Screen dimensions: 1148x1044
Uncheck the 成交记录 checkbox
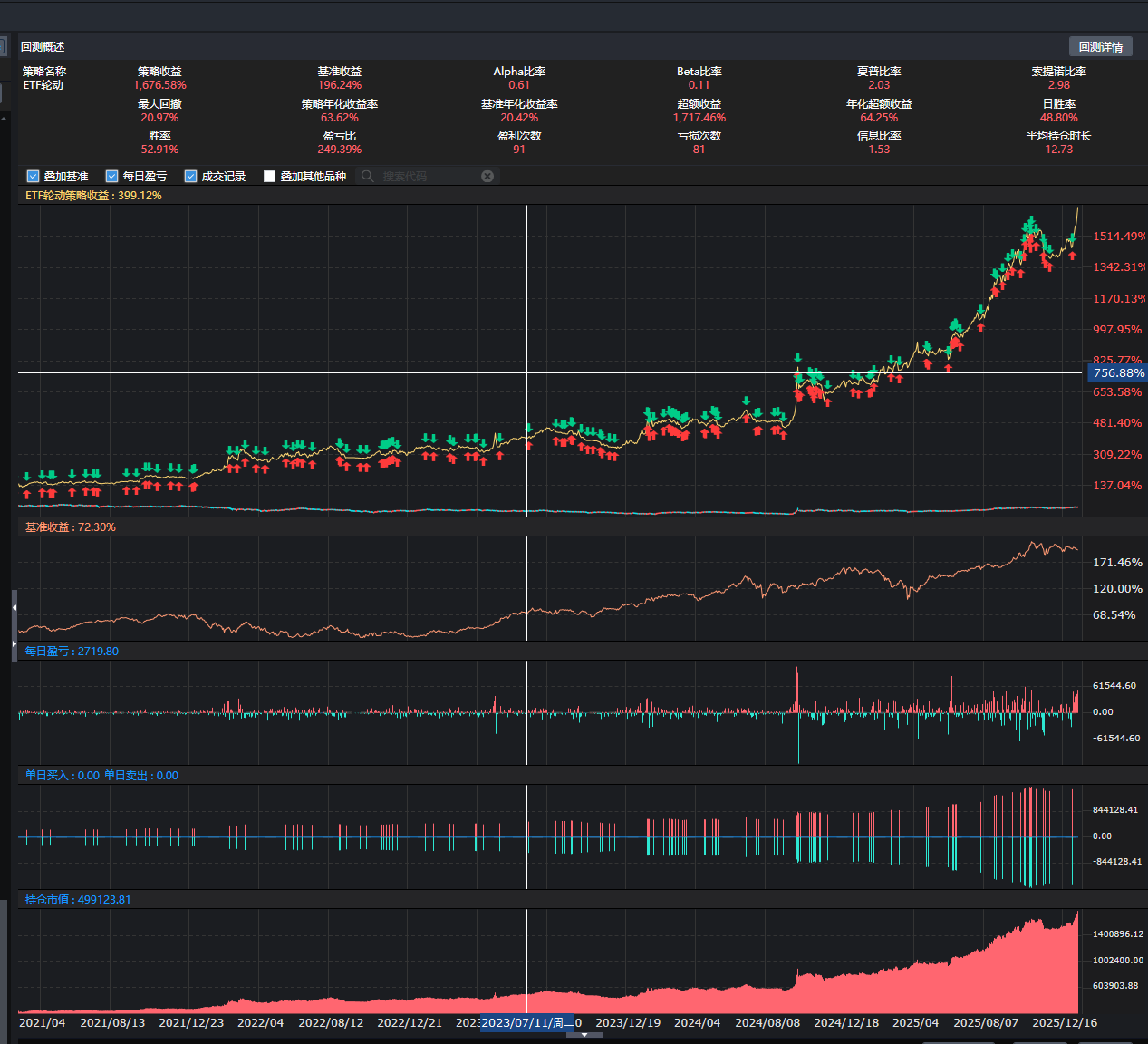[x=191, y=176]
